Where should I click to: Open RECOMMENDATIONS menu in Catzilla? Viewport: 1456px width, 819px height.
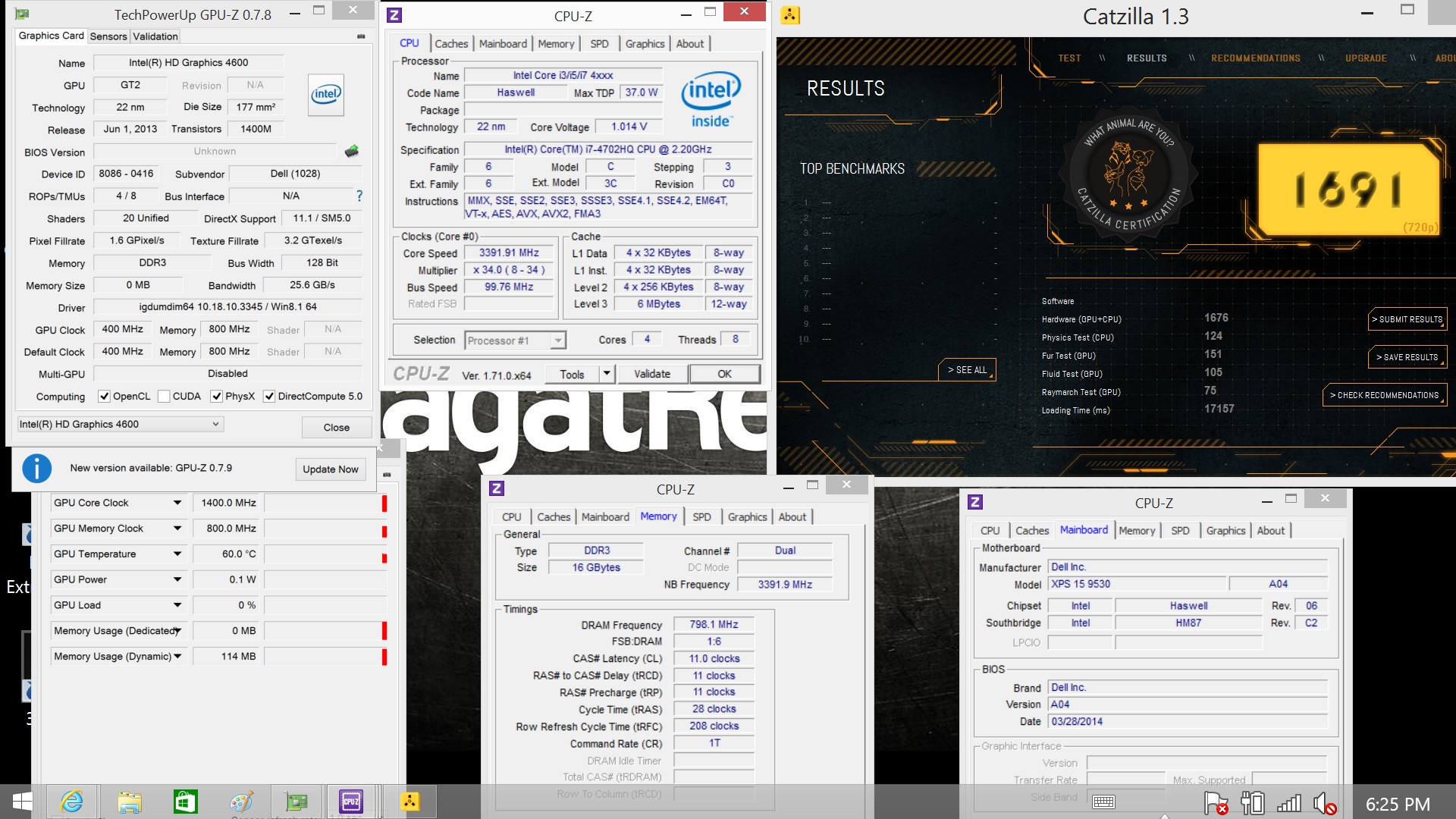coord(1255,58)
